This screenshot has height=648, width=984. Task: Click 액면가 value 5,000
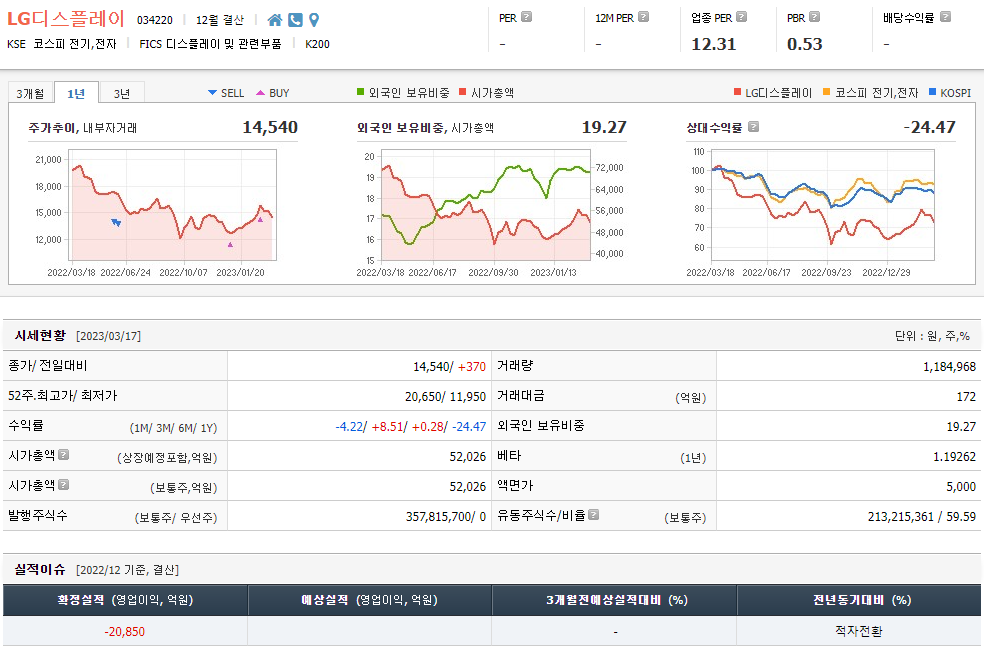click(x=961, y=487)
